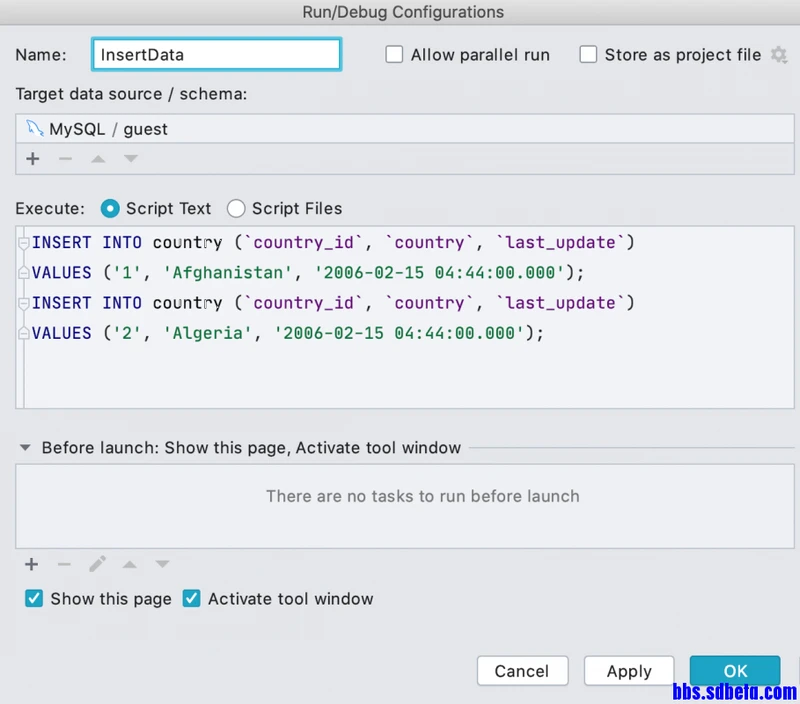Click the 'Target data source / schema:' label

coord(131,94)
